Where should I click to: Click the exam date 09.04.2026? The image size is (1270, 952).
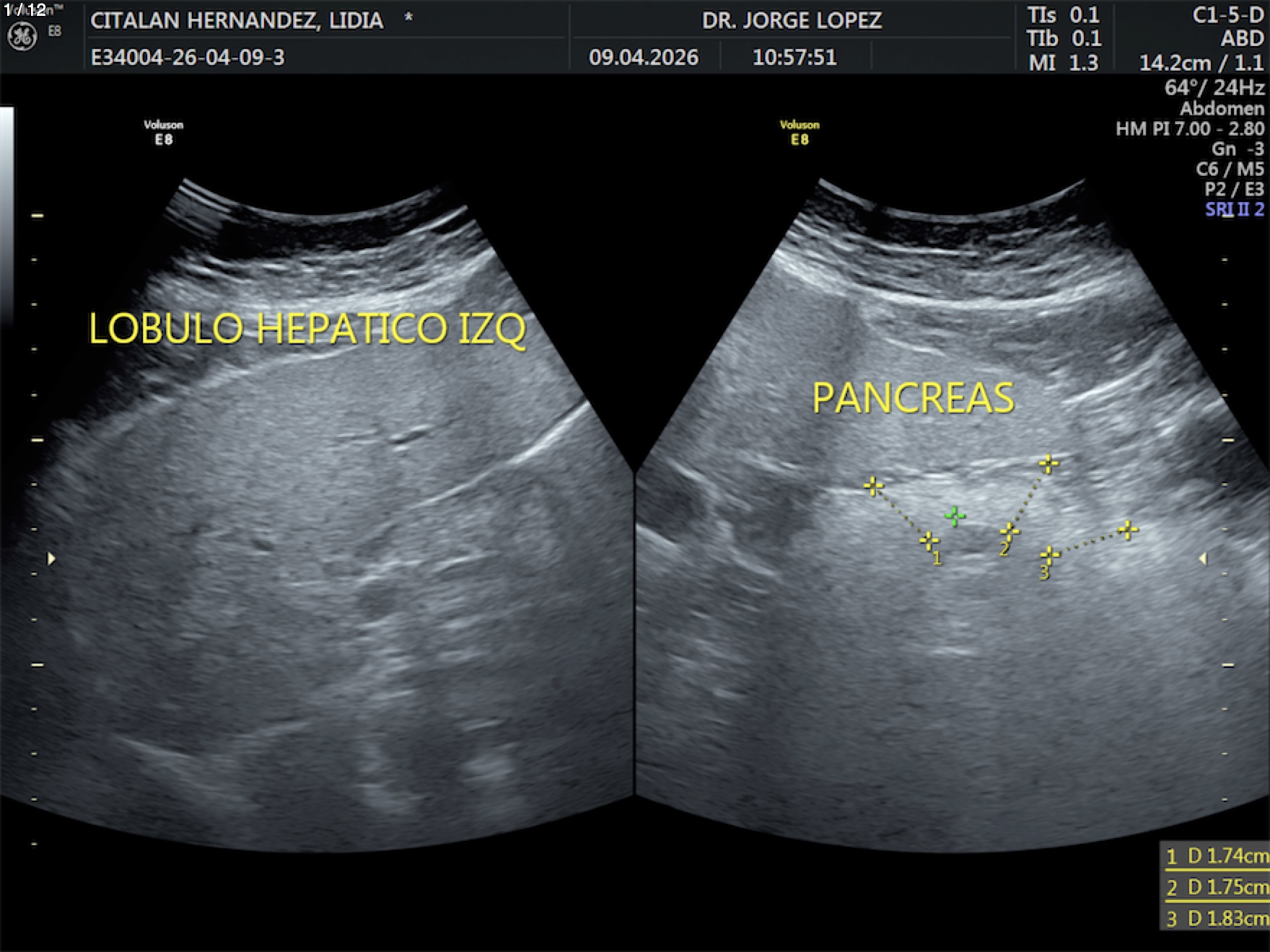pyautogui.click(x=644, y=57)
